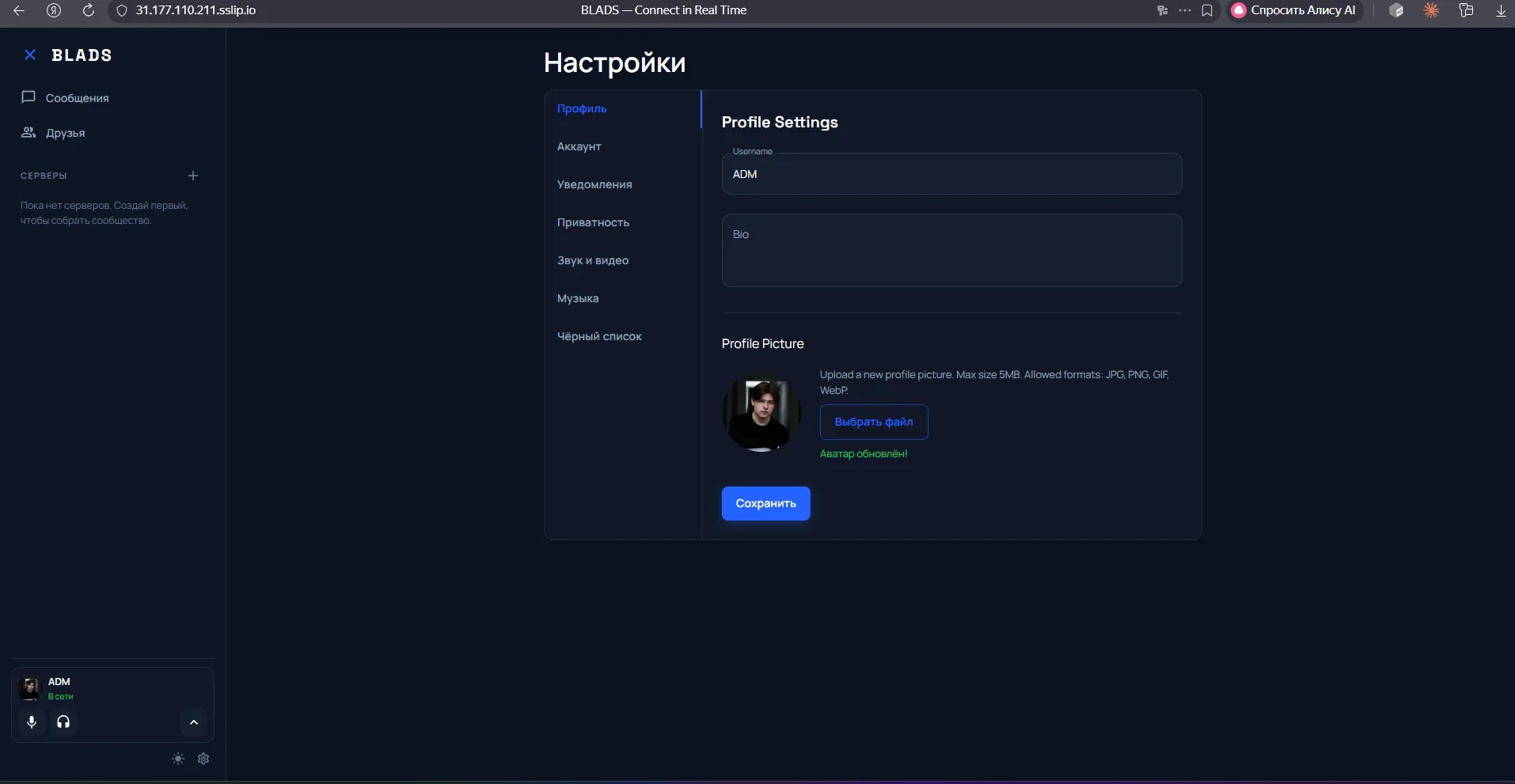Open the page translate icon
The width and height of the screenshot is (1515, 784).
(1162, 10)
